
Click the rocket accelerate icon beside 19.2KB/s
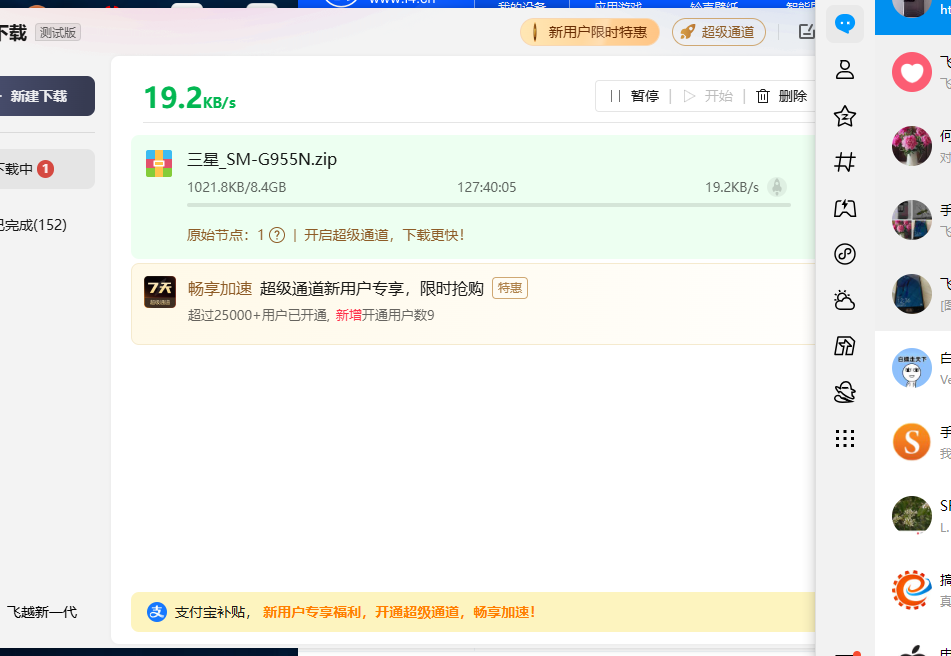[x=777, y=187]
